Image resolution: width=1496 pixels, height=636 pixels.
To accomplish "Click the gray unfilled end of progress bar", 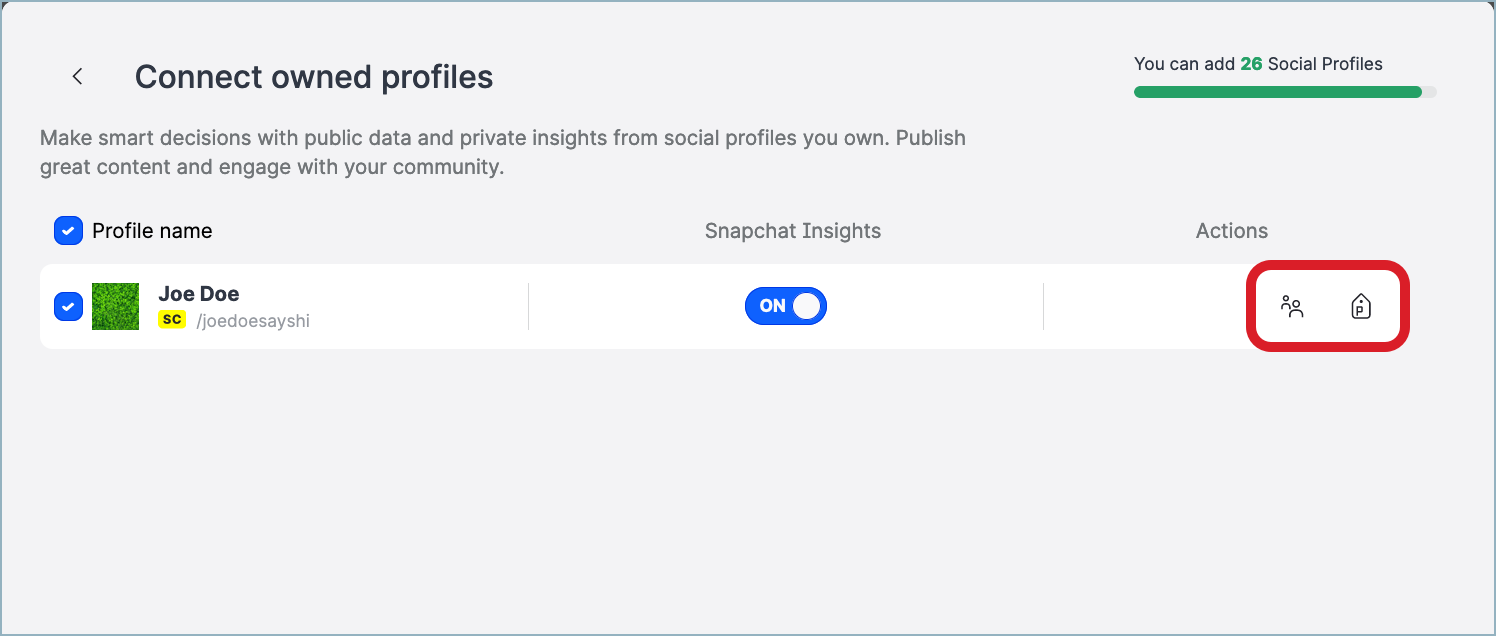I will pos(1430,92).
